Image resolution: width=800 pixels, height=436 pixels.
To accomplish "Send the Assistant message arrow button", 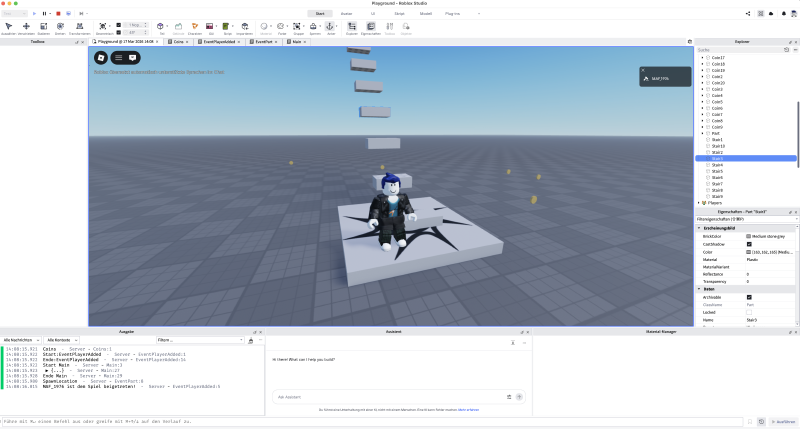I will click(519, 397).
